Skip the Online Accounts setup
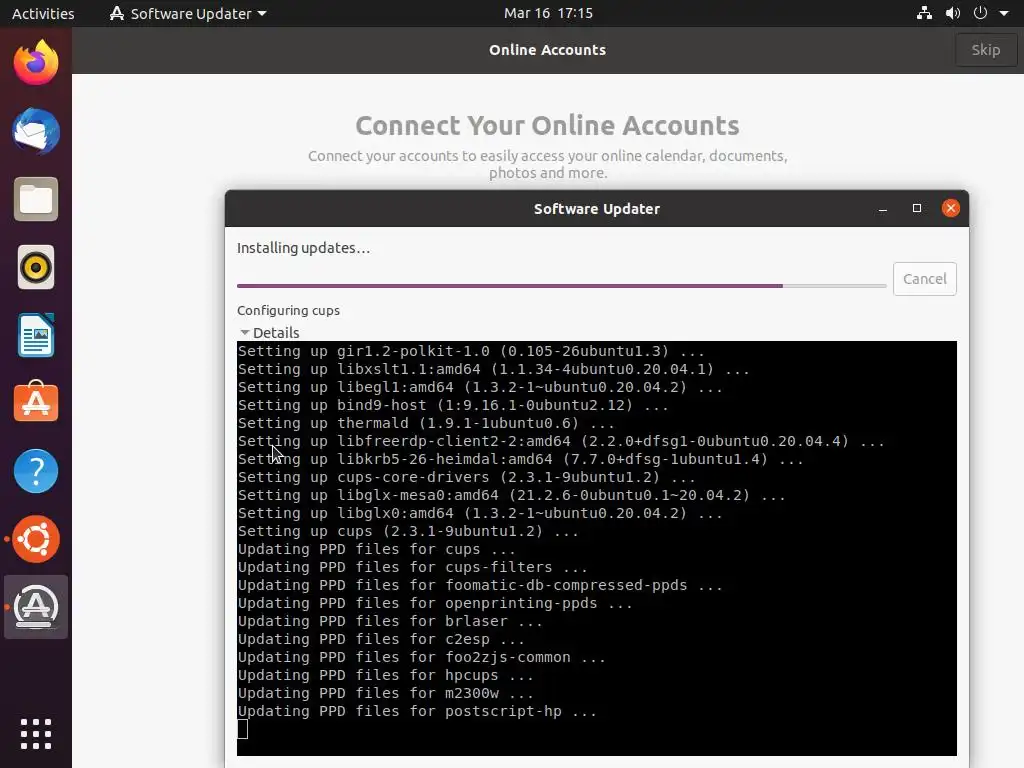Viewport: 1024px width, 768px height. [x=985, y=50]
